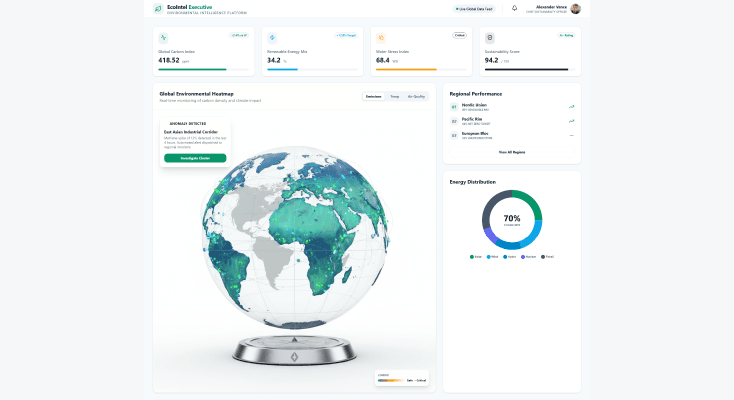Click the blue Target badge on Renewable card
Image resolution: width=734 pixels, height=400 pixels.
(x=346, y=35)
